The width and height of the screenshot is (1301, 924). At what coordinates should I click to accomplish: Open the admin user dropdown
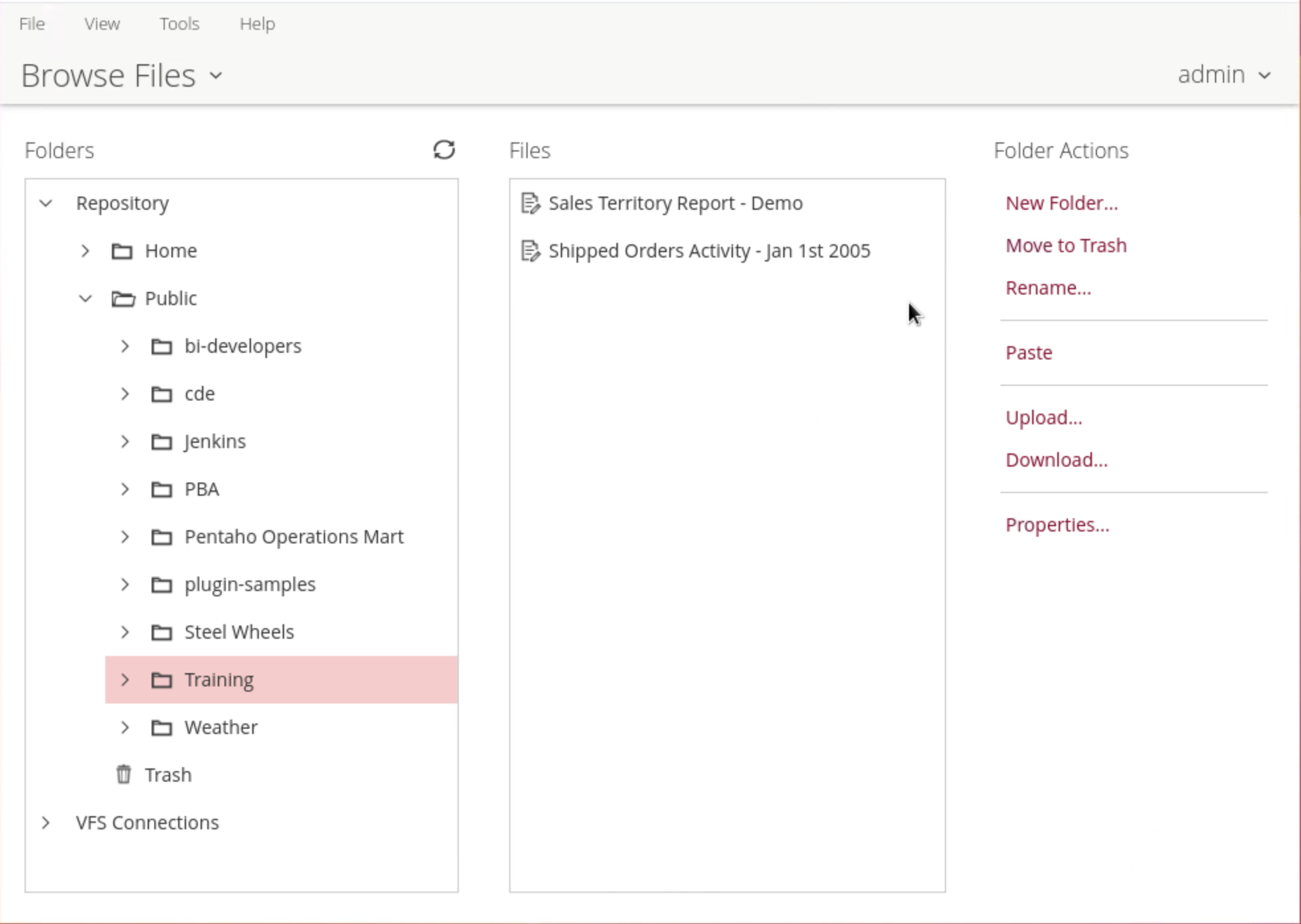click(x=1224, y=75)
